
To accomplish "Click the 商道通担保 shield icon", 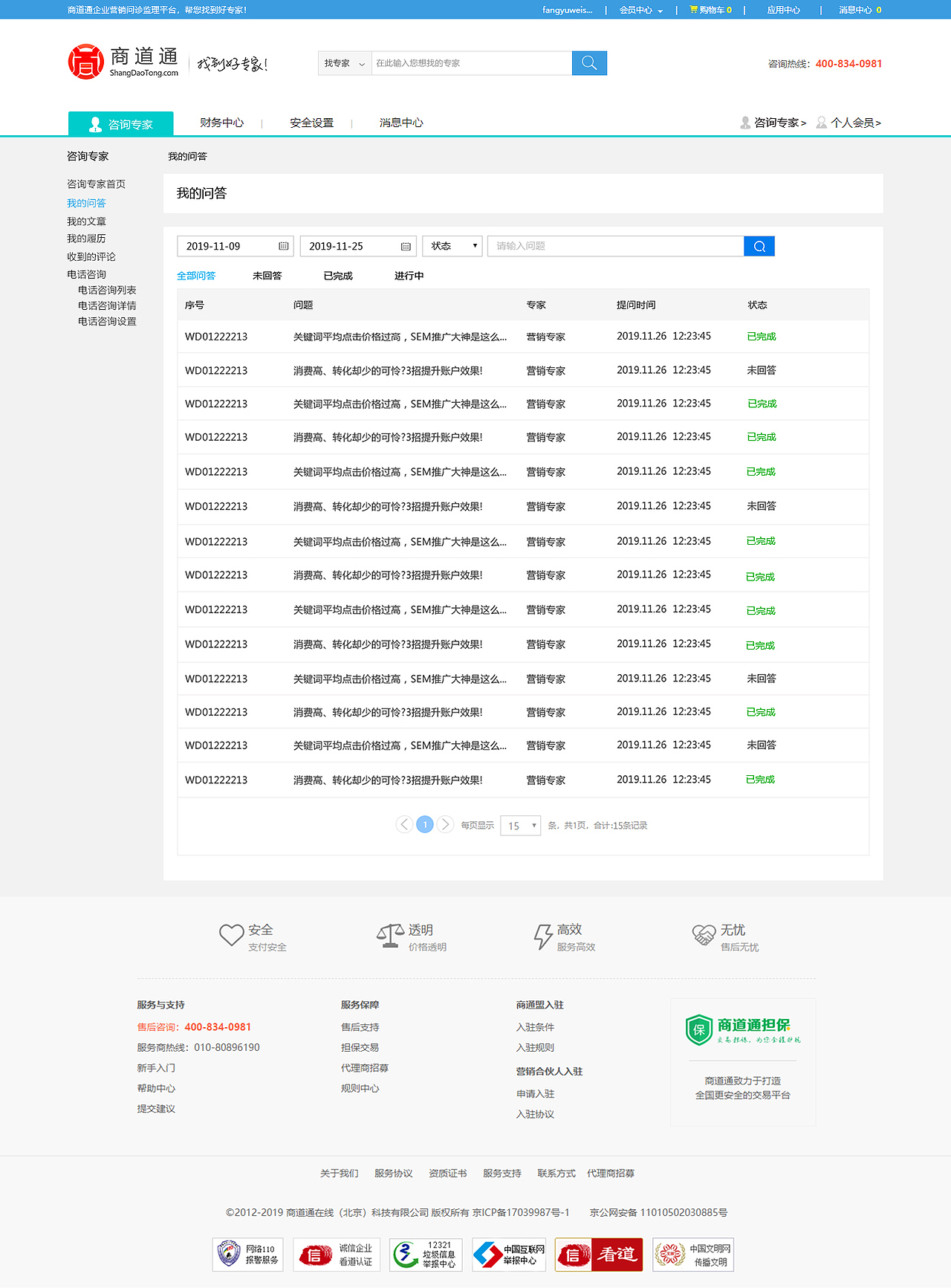I will point(699,1029).
